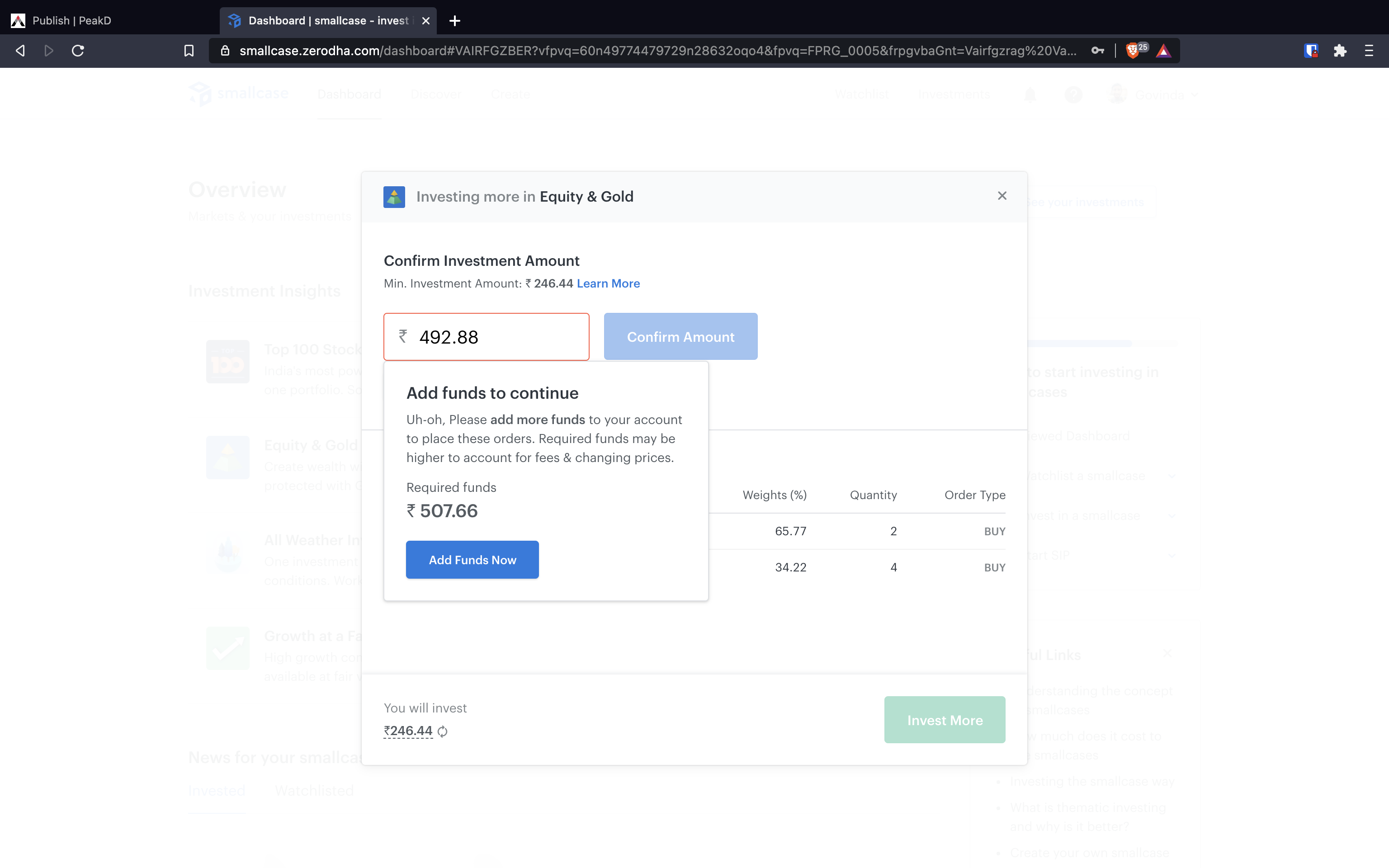Expand the Start SIP item

coord(1172,555)
